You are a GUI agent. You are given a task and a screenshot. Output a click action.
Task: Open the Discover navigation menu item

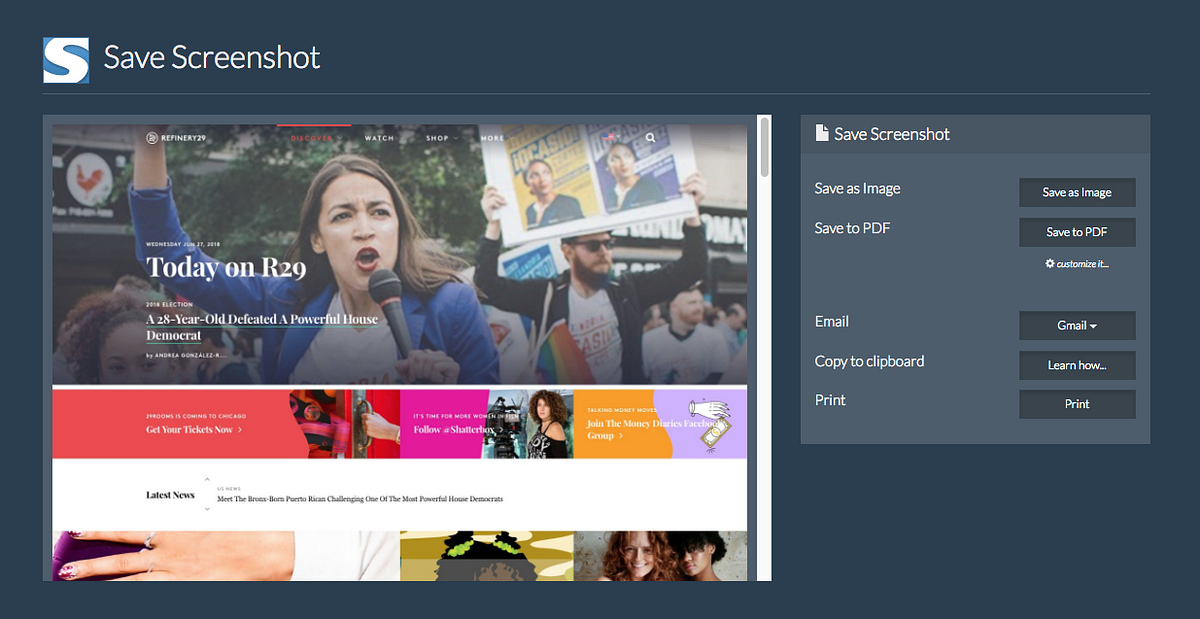(x=311, y=137)
